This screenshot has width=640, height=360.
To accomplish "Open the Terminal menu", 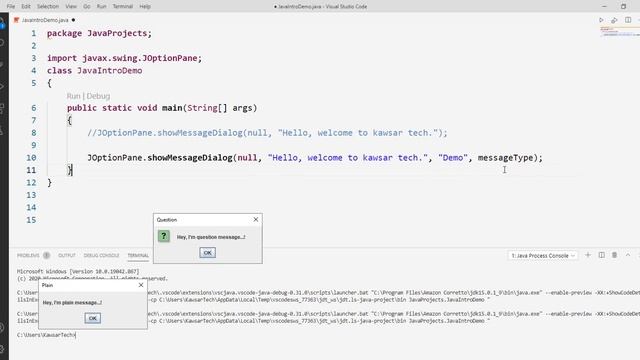I will (x=122, y=7).
